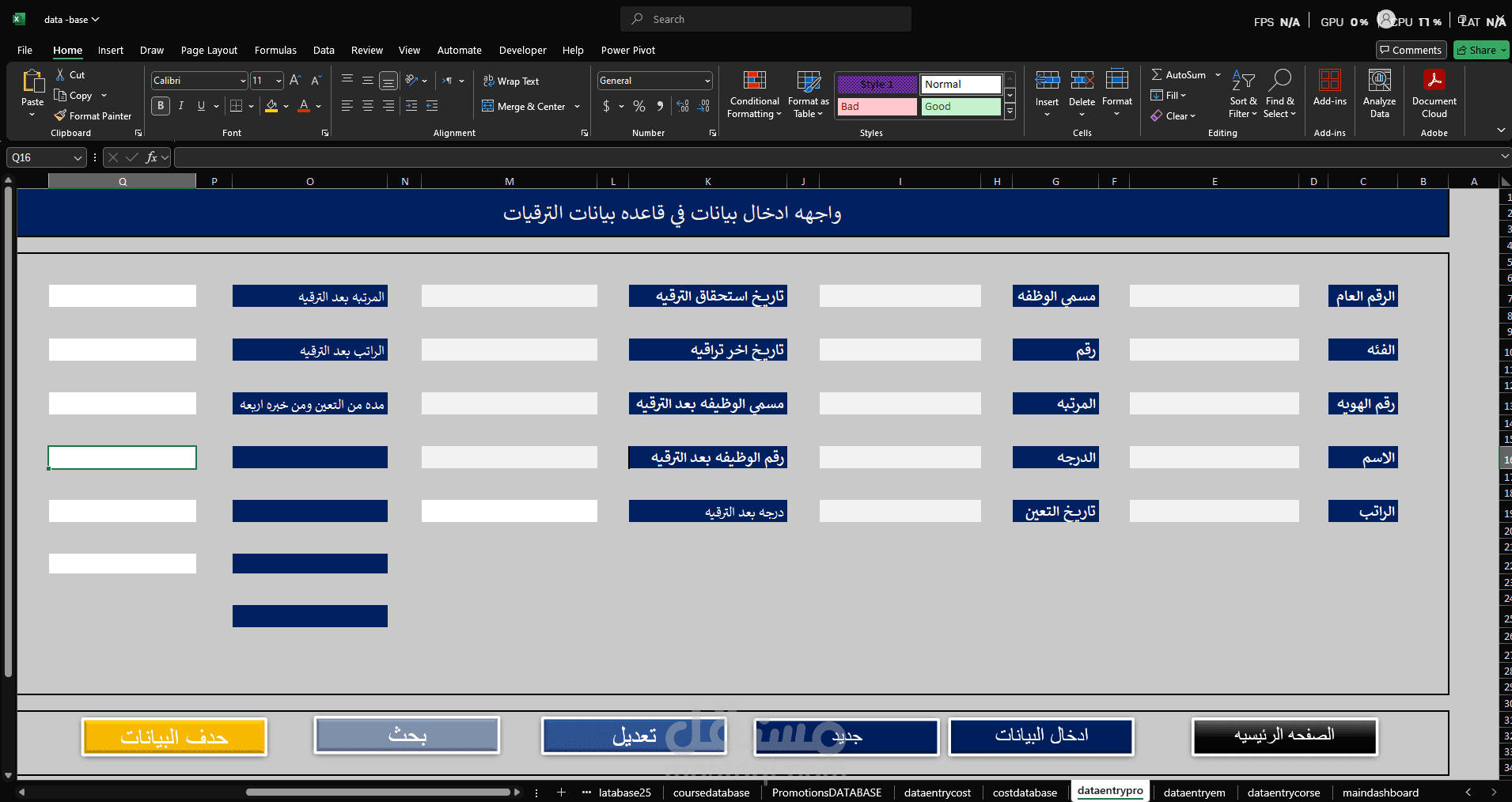Screen dimensions: 1512x802
Task: Expand the cell styles gallery
Action: click(1010, 112)
